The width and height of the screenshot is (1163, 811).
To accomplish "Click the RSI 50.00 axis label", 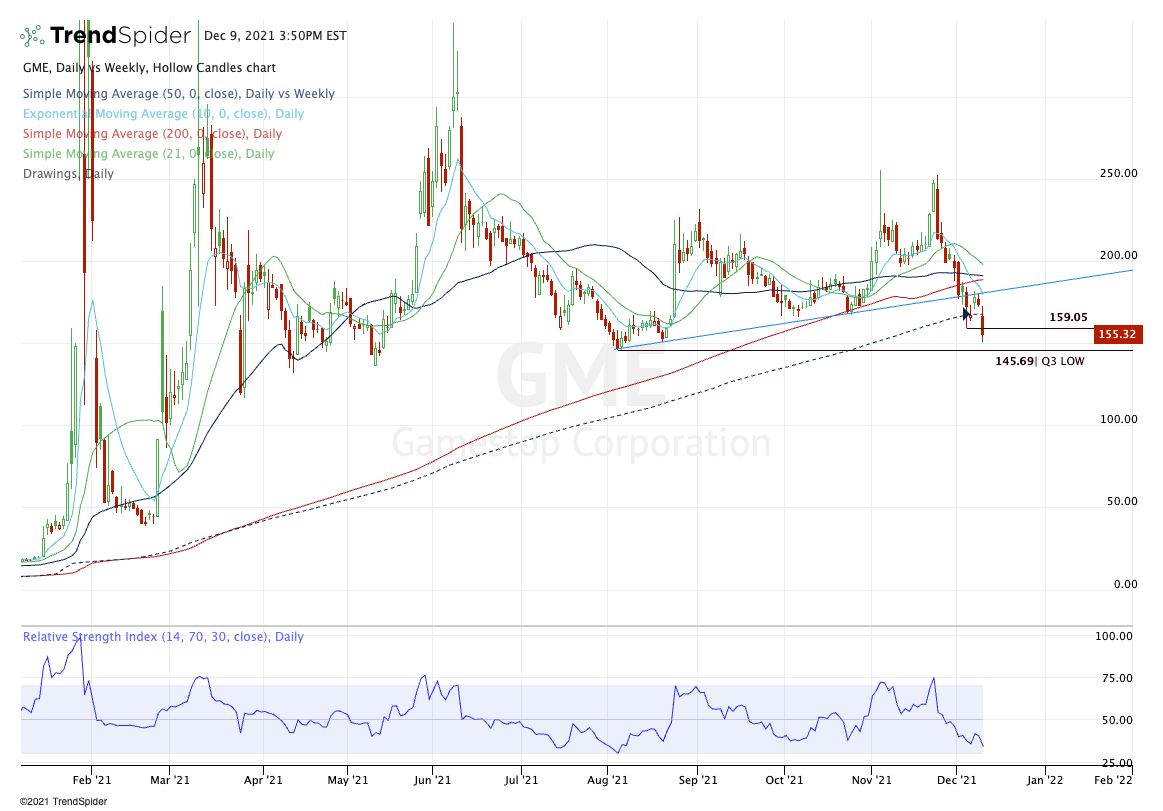I will [1118, 720].
